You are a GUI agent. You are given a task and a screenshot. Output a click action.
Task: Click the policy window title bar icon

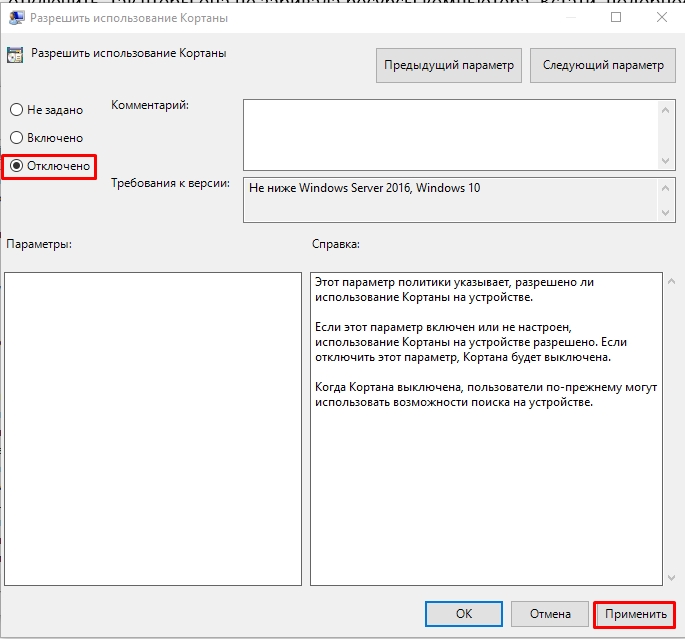(17, 18)
